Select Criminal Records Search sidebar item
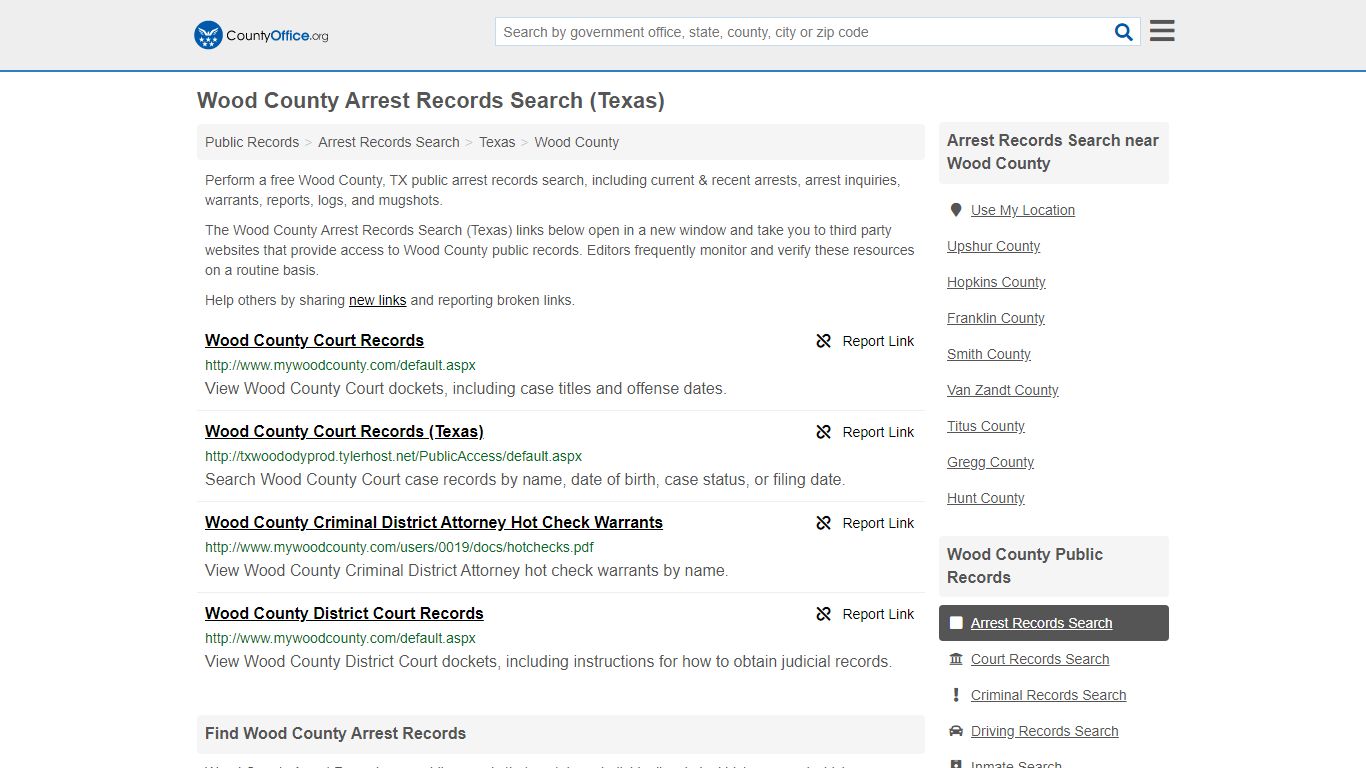Screen dimensions: 1366x768 click(x=1048, y=695)
